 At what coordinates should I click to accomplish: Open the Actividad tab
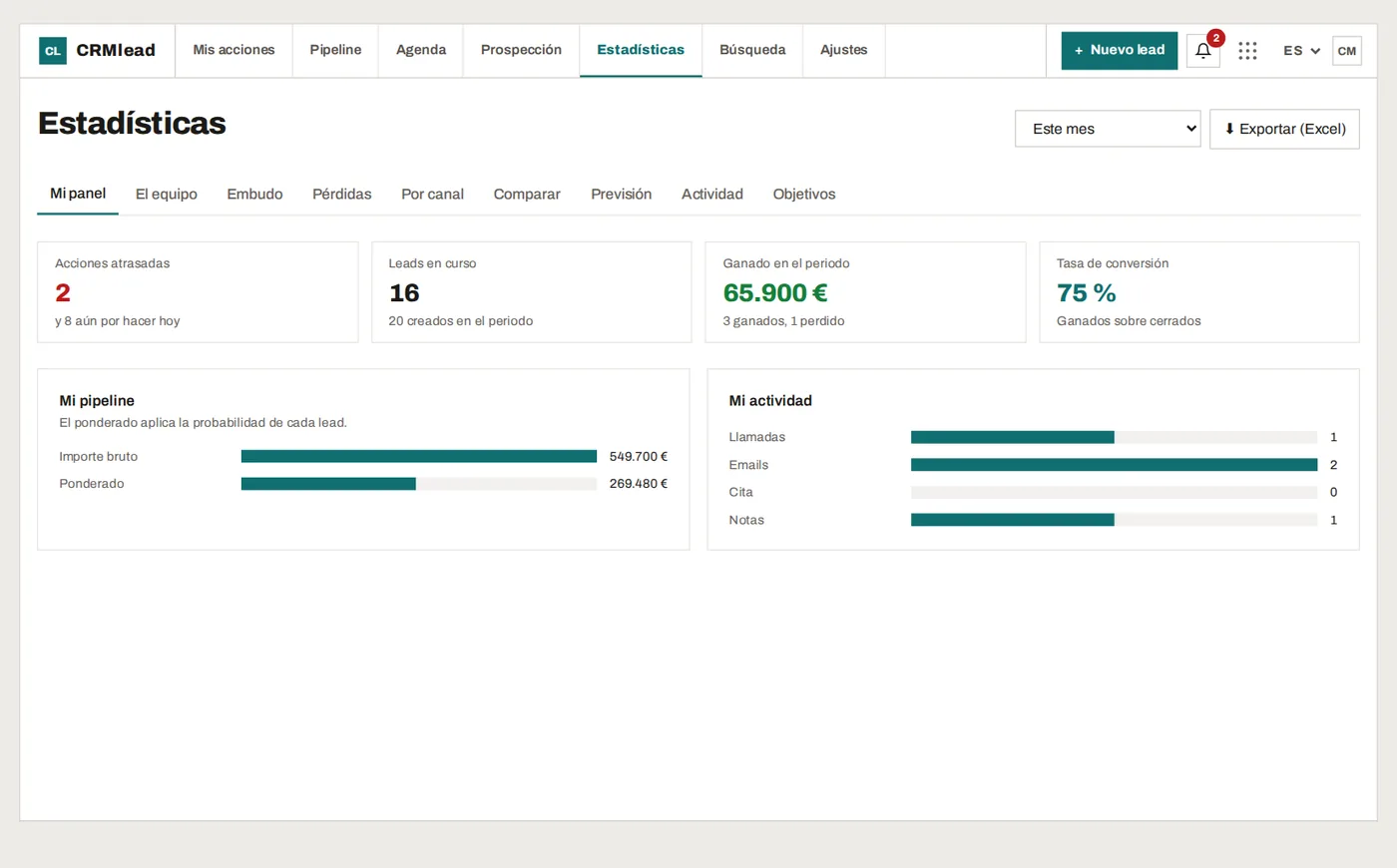[x=712, y=195]
